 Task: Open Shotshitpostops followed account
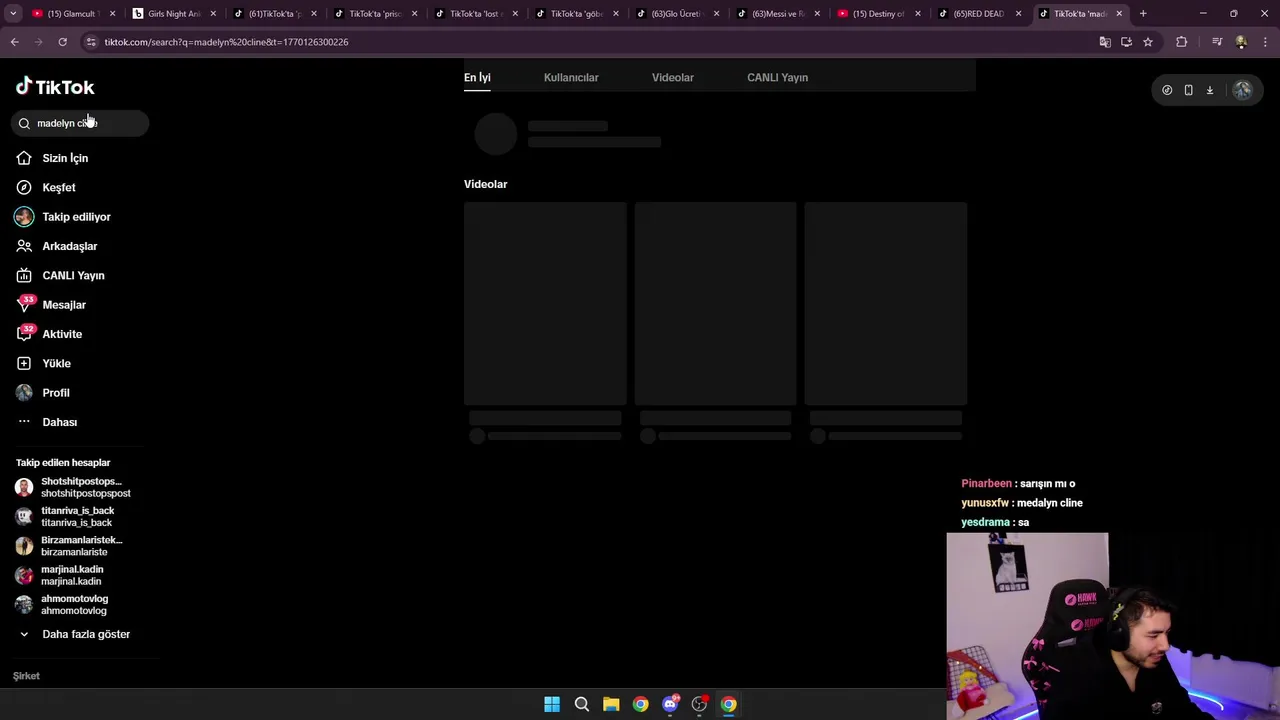click(72, 487)
